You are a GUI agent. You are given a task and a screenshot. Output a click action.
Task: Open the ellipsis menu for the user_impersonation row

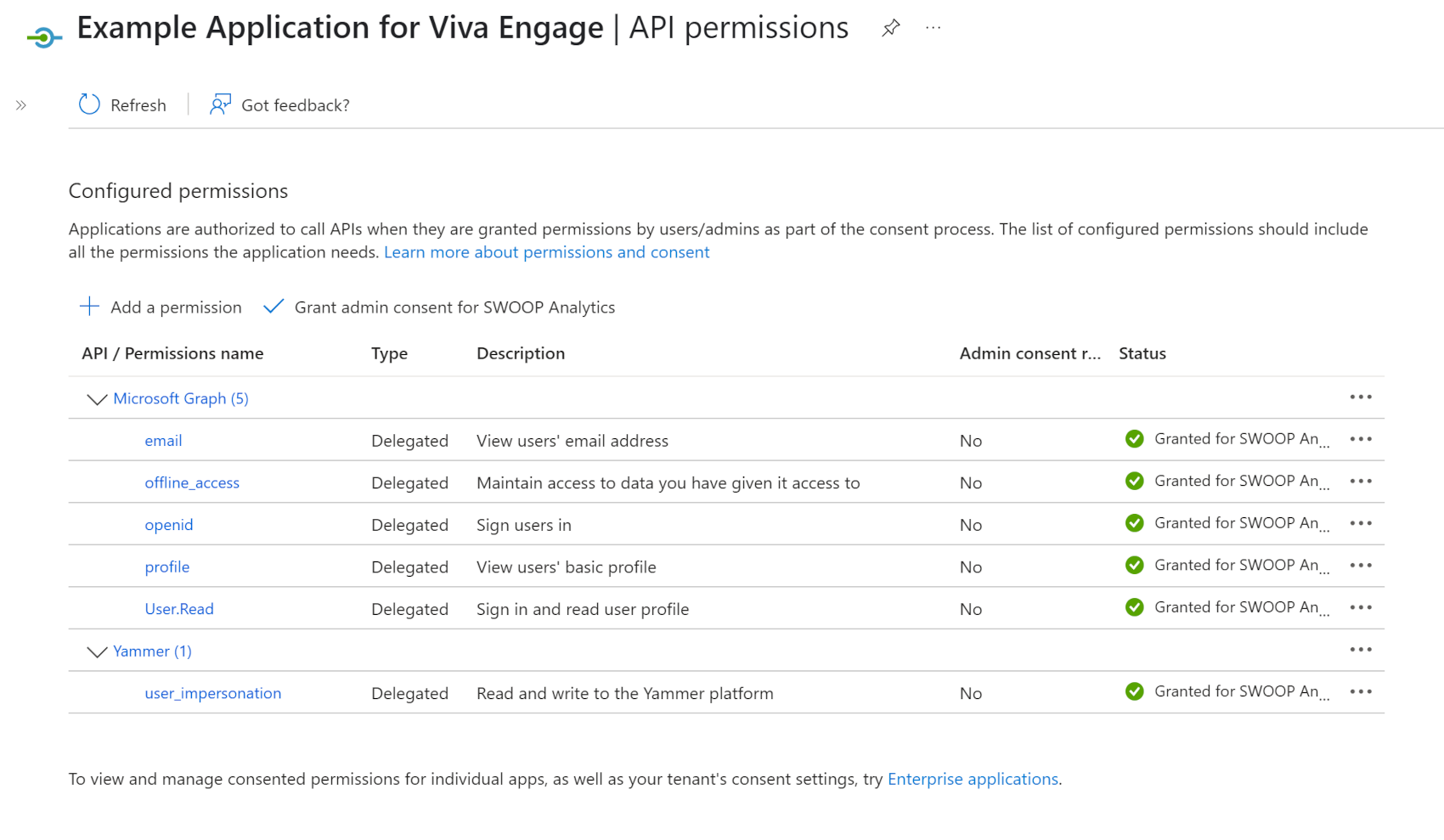pyautogui.click(x=1361, y=691)
